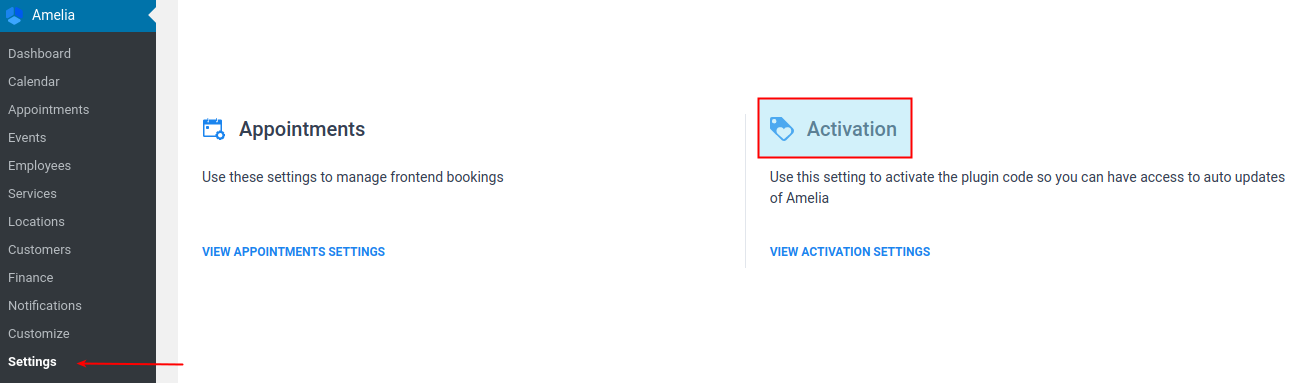This screenshot has height=383, width=1297.
Task: Open the Customize menu item
Action: pyautogui.click(x=38, y=334)
